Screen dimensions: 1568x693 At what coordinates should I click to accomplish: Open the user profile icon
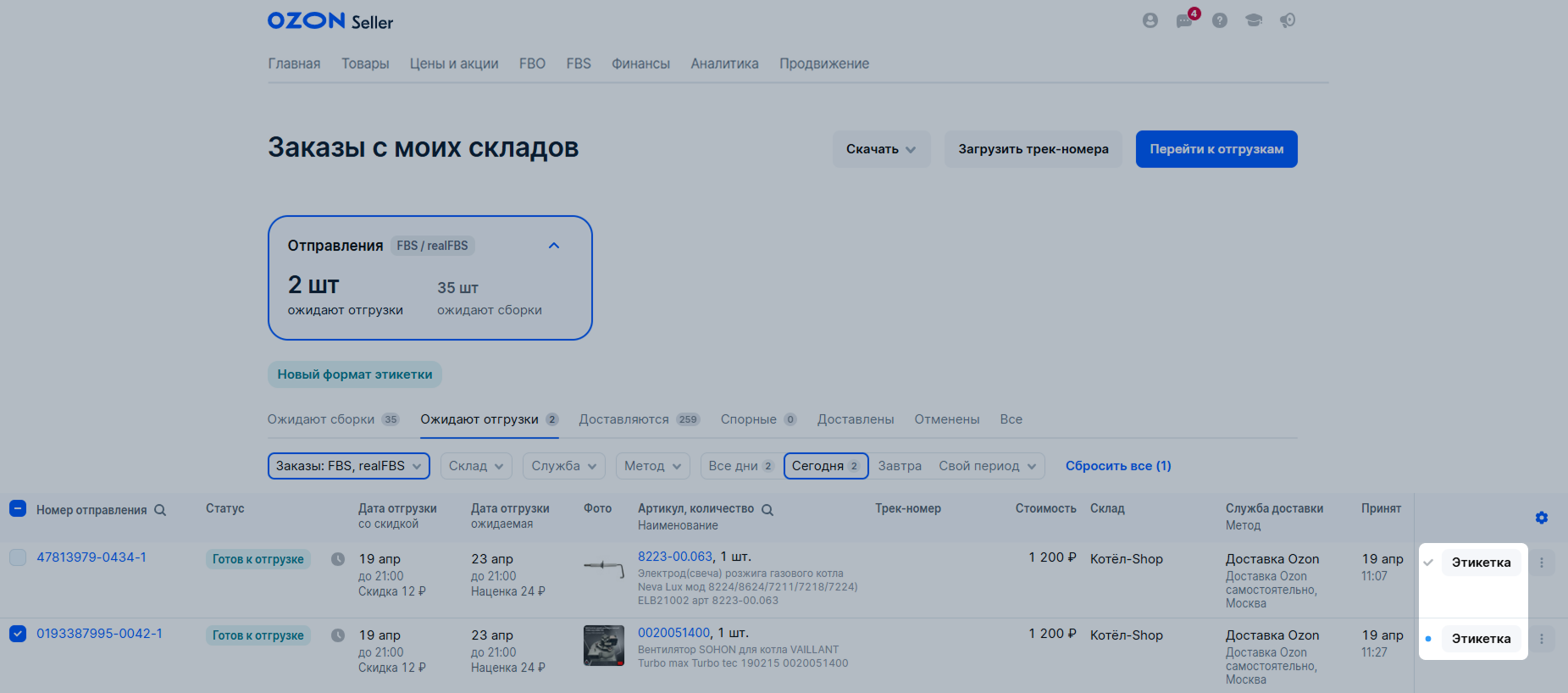1150,20
